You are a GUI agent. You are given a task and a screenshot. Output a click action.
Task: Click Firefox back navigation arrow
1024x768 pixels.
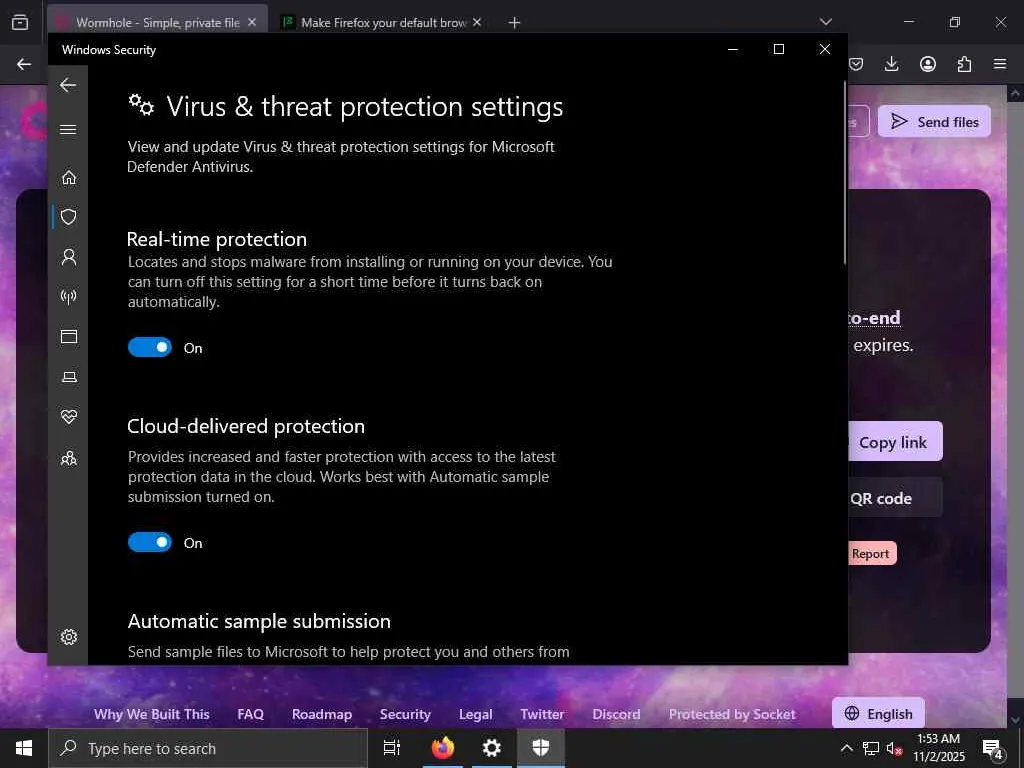click(24, 64)
